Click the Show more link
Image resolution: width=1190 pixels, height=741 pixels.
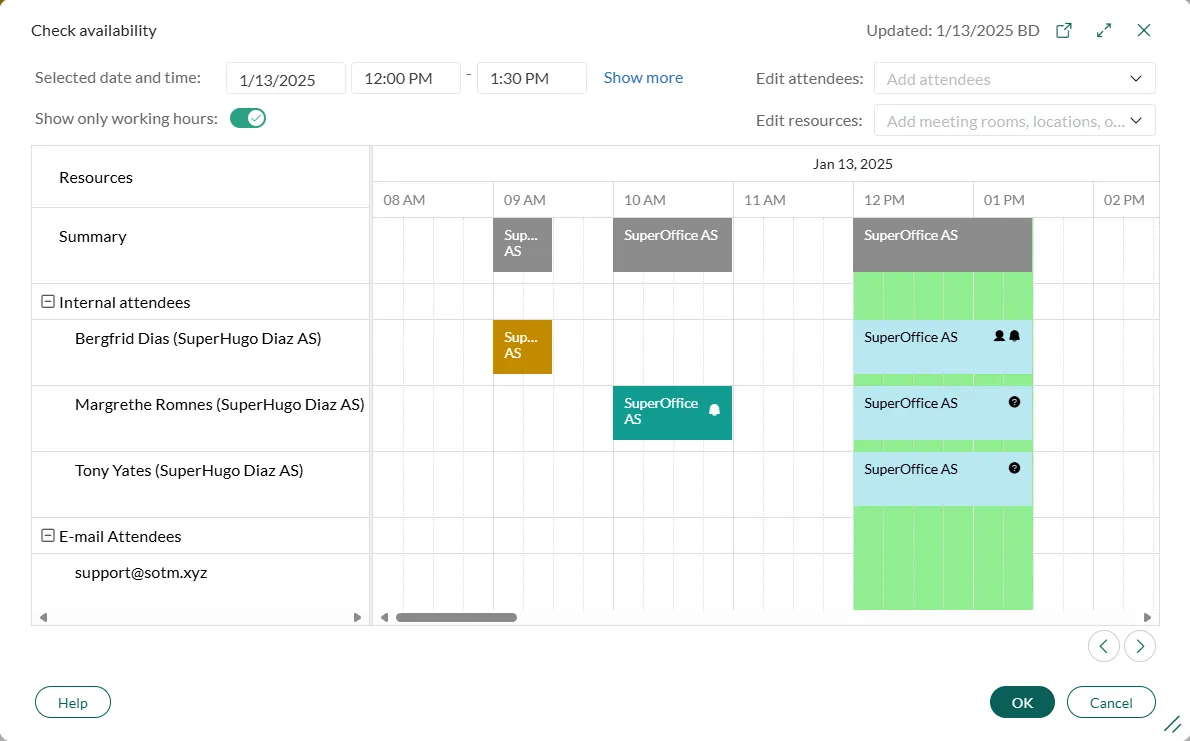[x=643, y=78]
